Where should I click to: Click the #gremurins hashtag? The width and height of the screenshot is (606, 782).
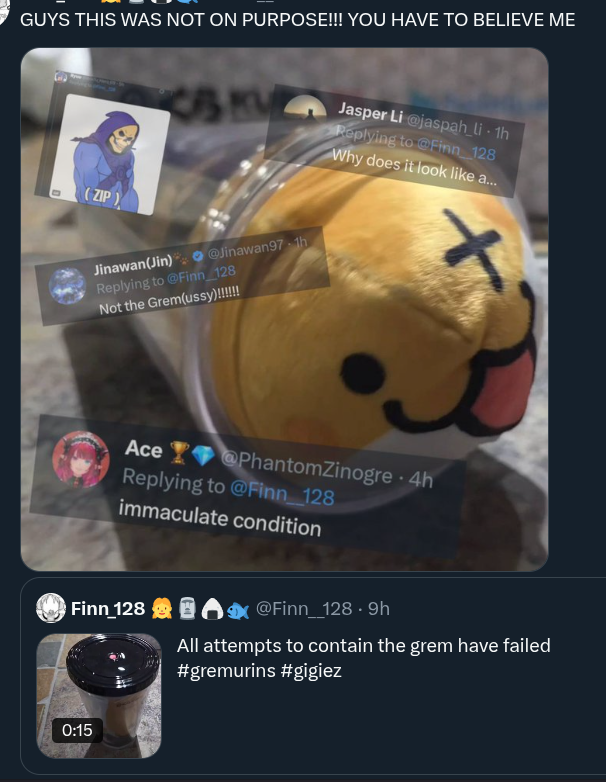tap(225, 670)
